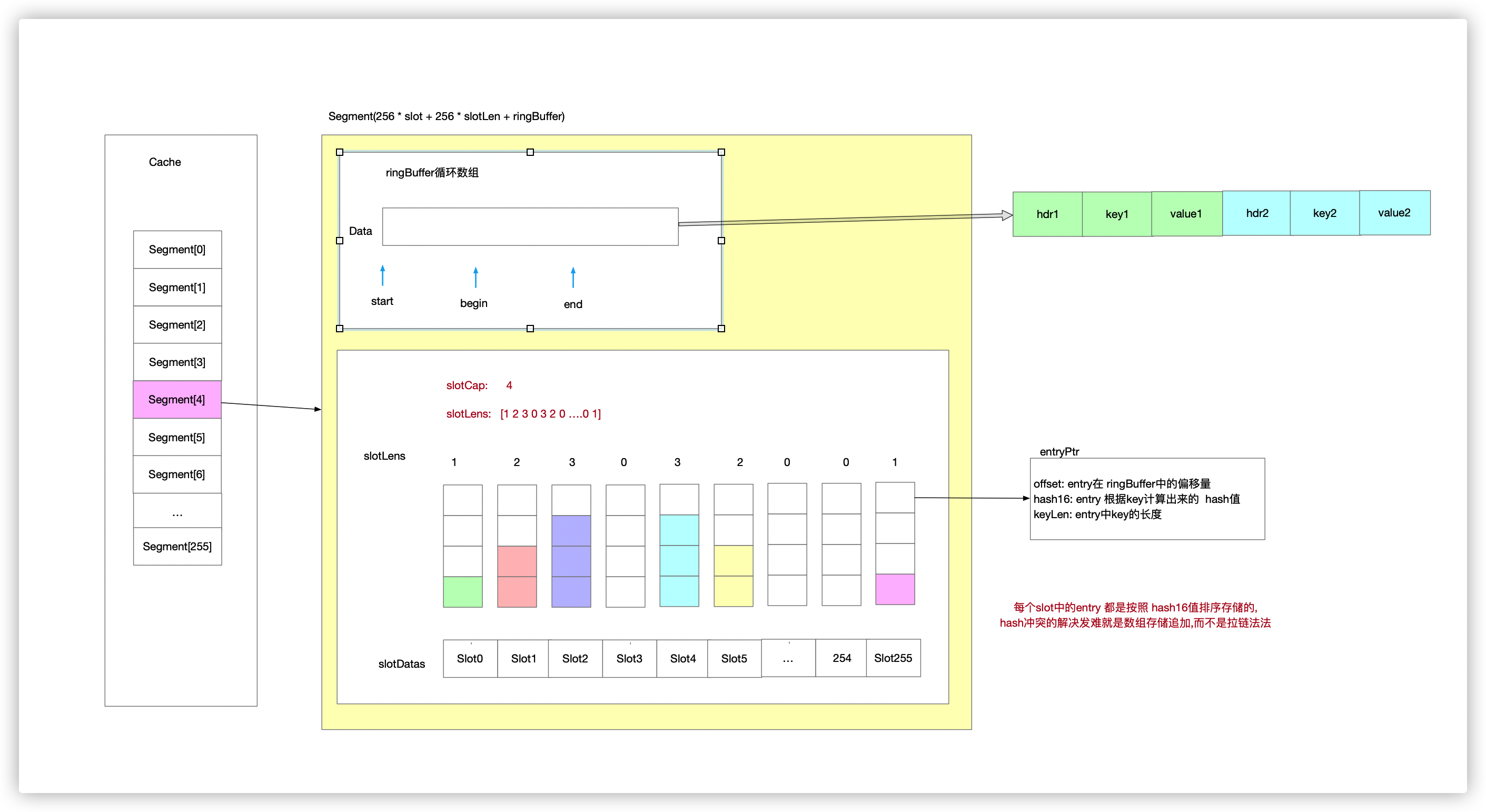Viewport: 1486px width, 812px height.
Task: Select the Slot1 cell
Action: (x=523, y=659)
